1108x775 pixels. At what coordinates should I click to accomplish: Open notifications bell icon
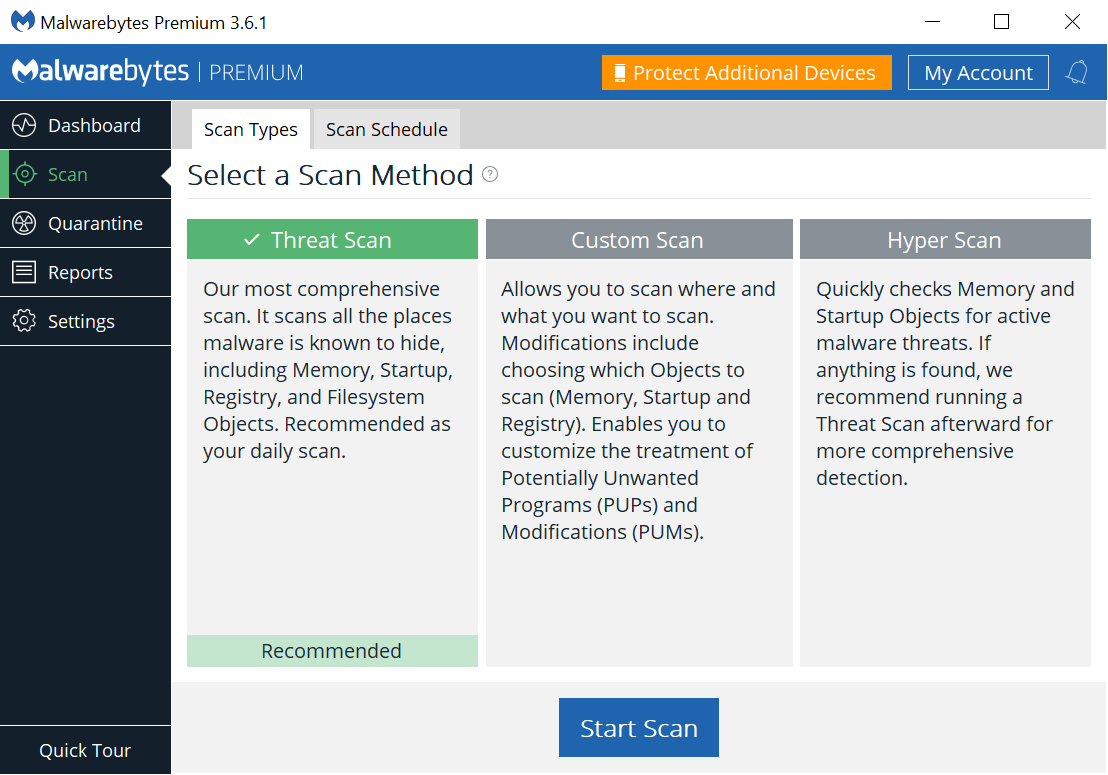coord(1077,73)
